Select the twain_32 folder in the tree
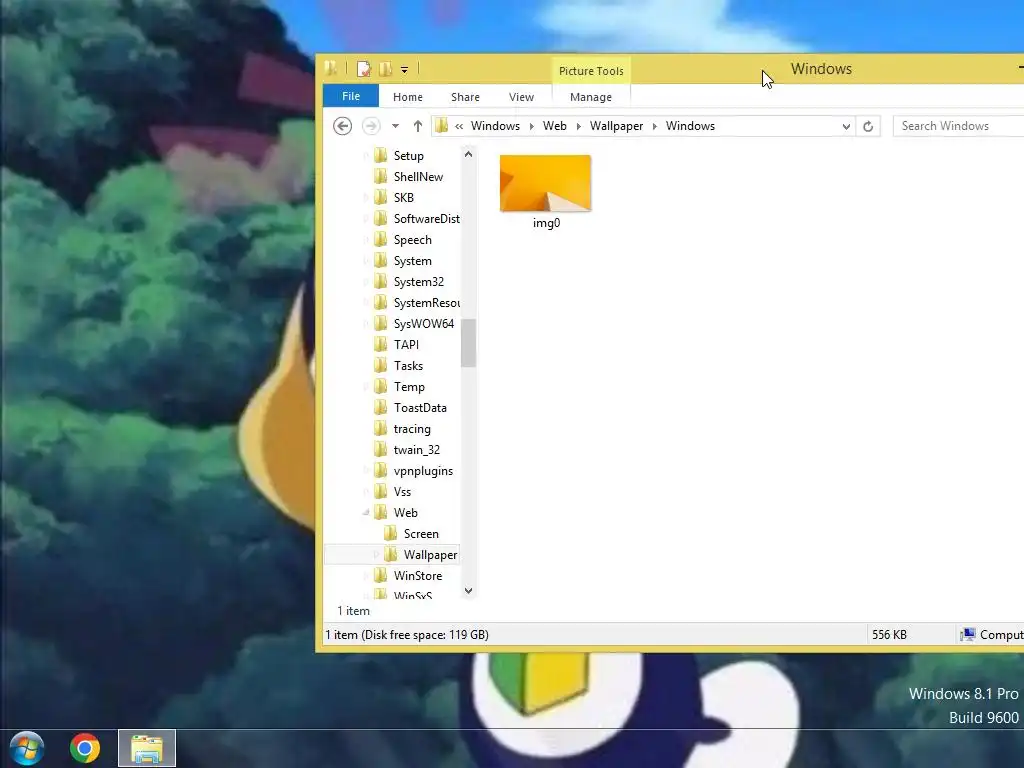 click(x=417, y=449)
